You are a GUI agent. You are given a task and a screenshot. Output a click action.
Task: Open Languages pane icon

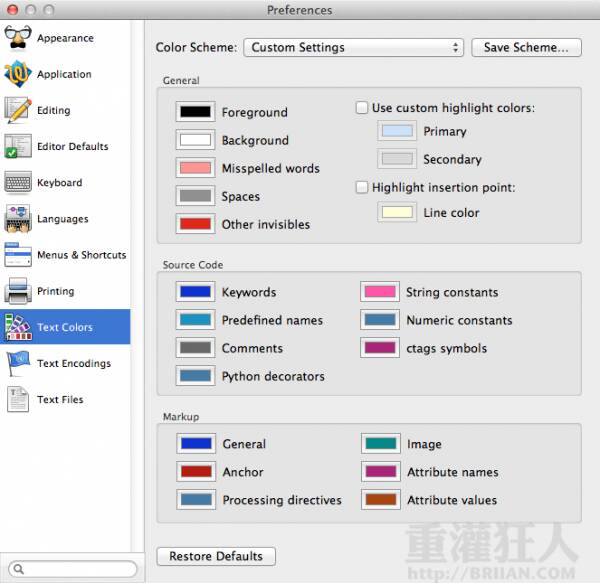coord(18,218)
